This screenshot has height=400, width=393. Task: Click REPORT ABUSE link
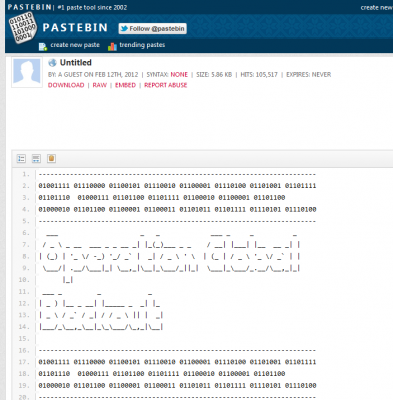point(166,85)
